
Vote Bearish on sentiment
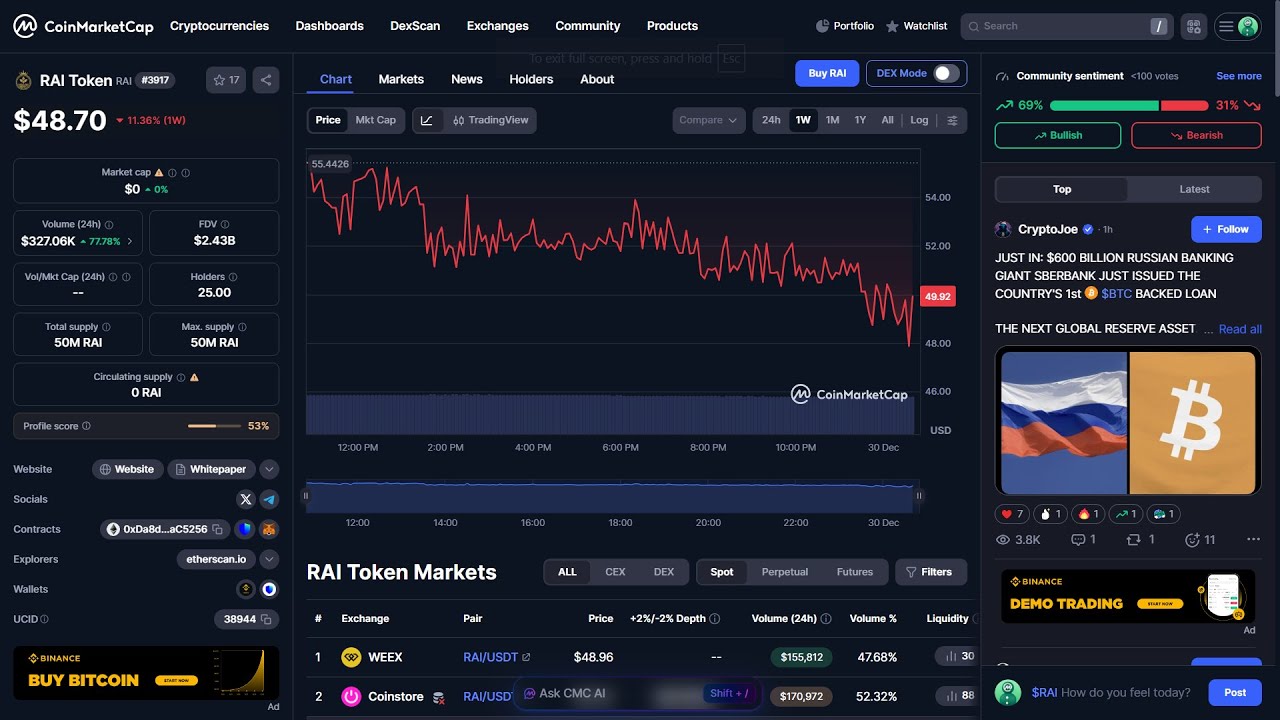click(1196, 135)
